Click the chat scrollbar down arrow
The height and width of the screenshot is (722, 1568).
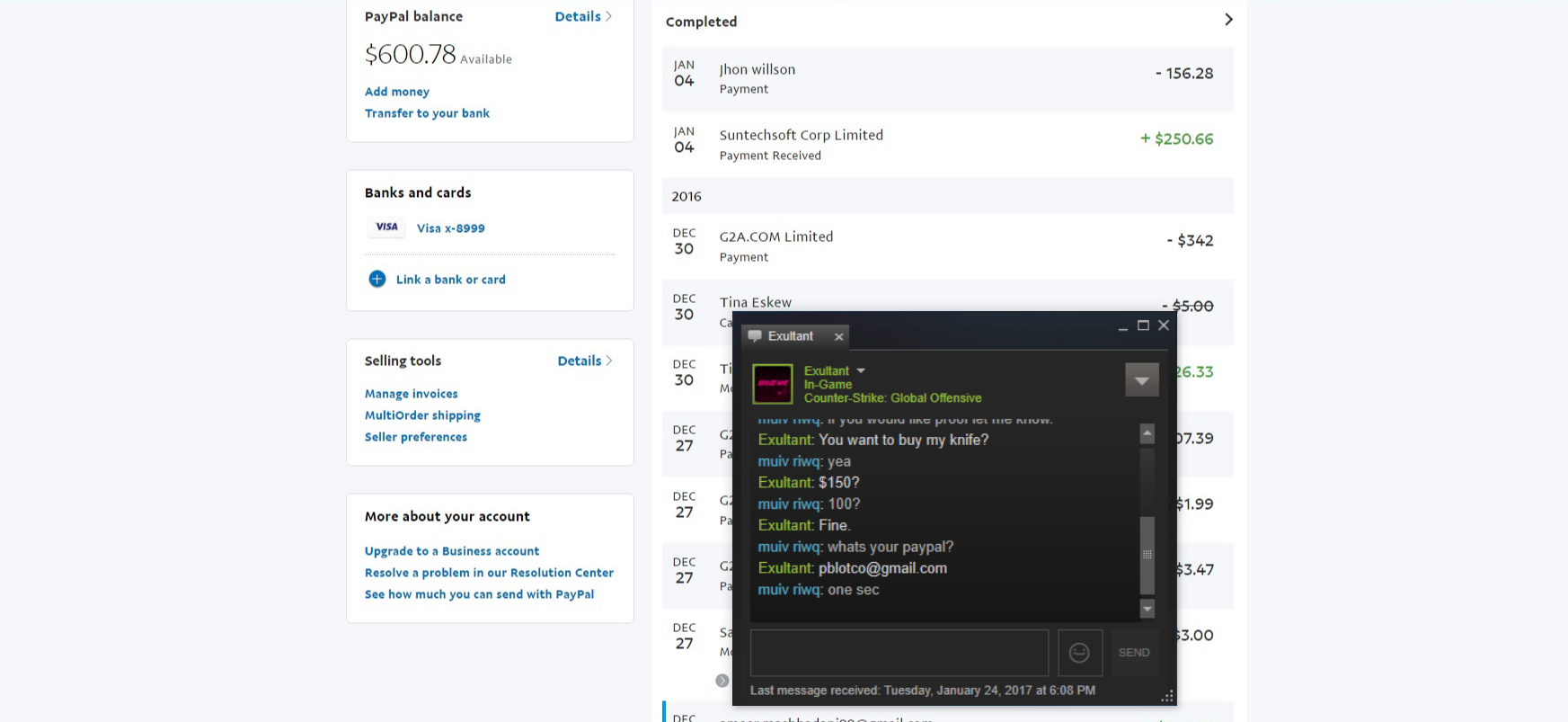[1147, 609]
